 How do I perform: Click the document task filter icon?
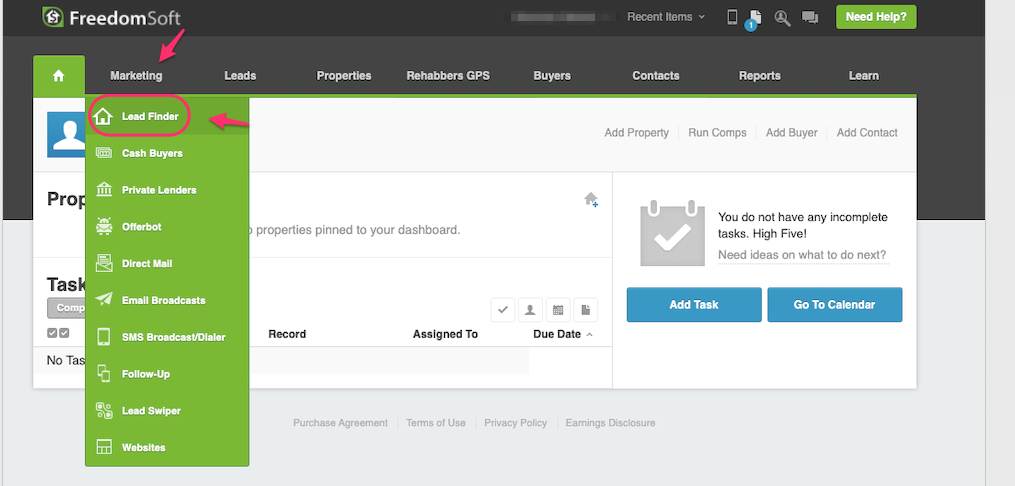(585, 310)
